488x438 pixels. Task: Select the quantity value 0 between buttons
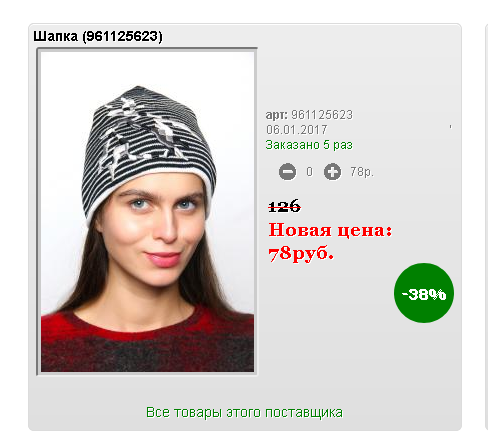tap(310, 172)
